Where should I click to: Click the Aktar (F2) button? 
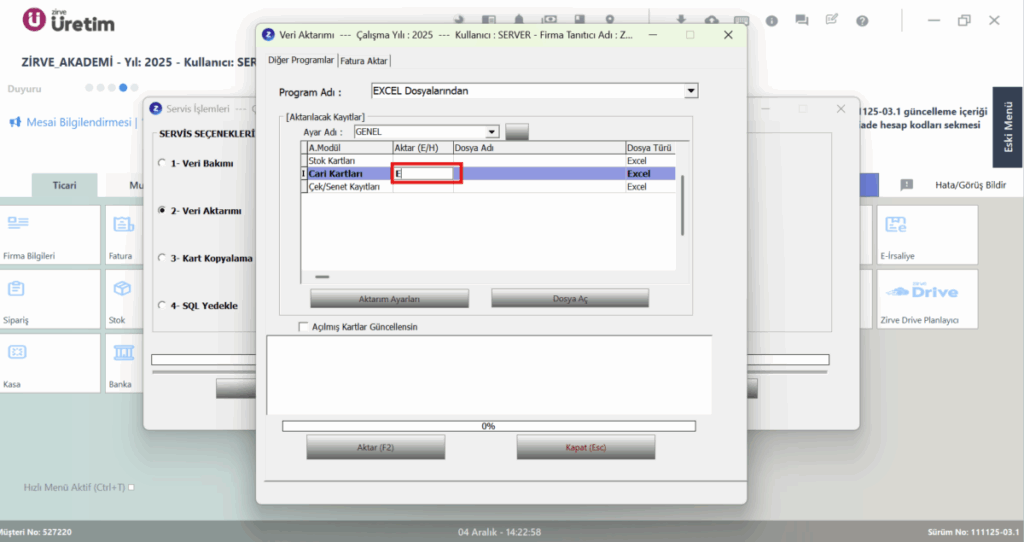pos(376,447)
